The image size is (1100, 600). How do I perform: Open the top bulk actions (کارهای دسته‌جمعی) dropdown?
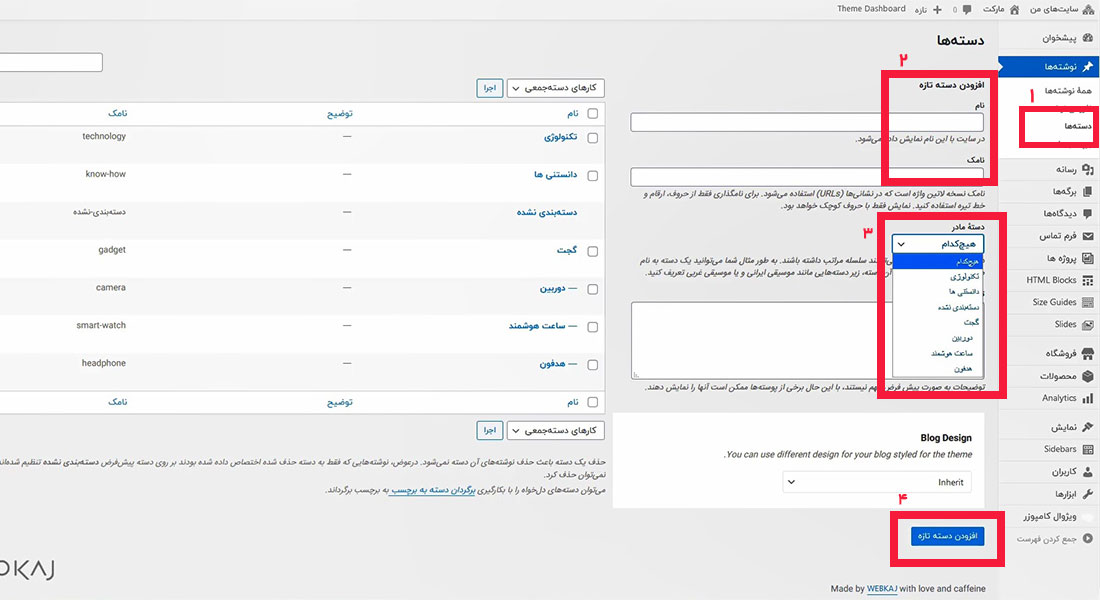pyautogui.click(x=556, y=88)
